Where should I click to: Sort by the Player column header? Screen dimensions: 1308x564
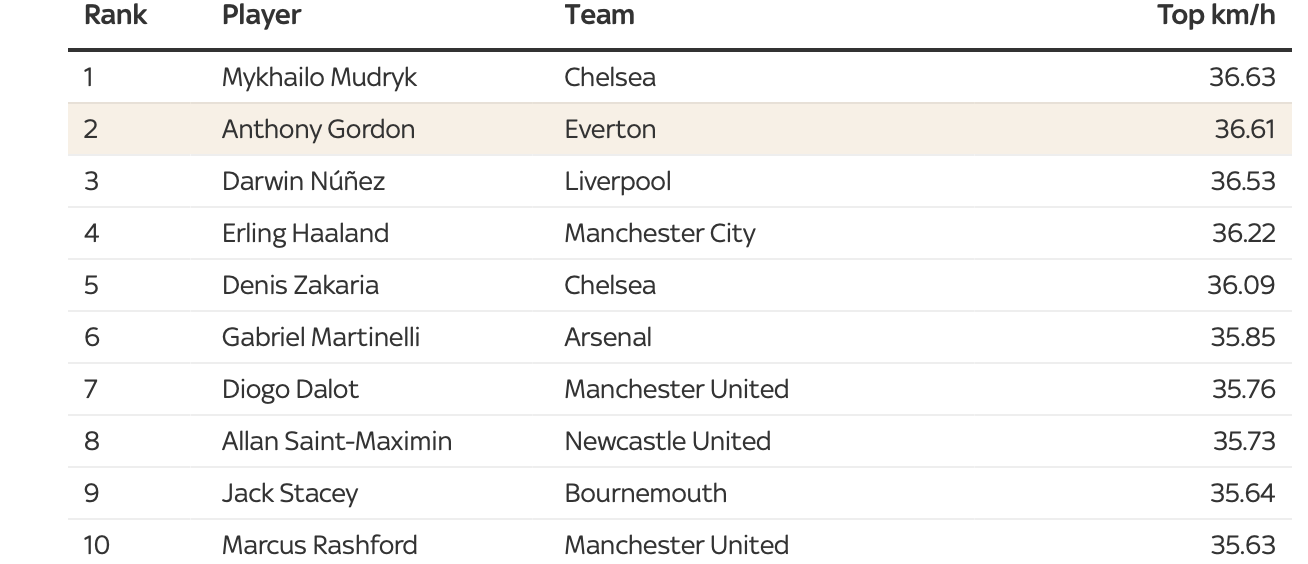tap(261, 16)
